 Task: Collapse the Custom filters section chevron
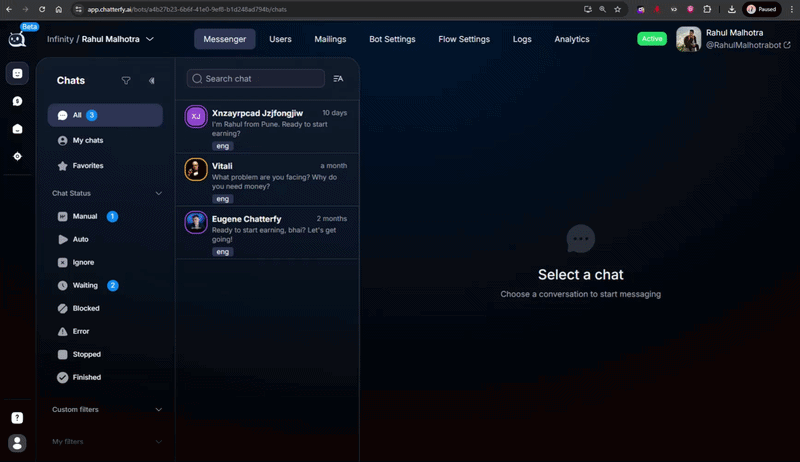[159, 409]
